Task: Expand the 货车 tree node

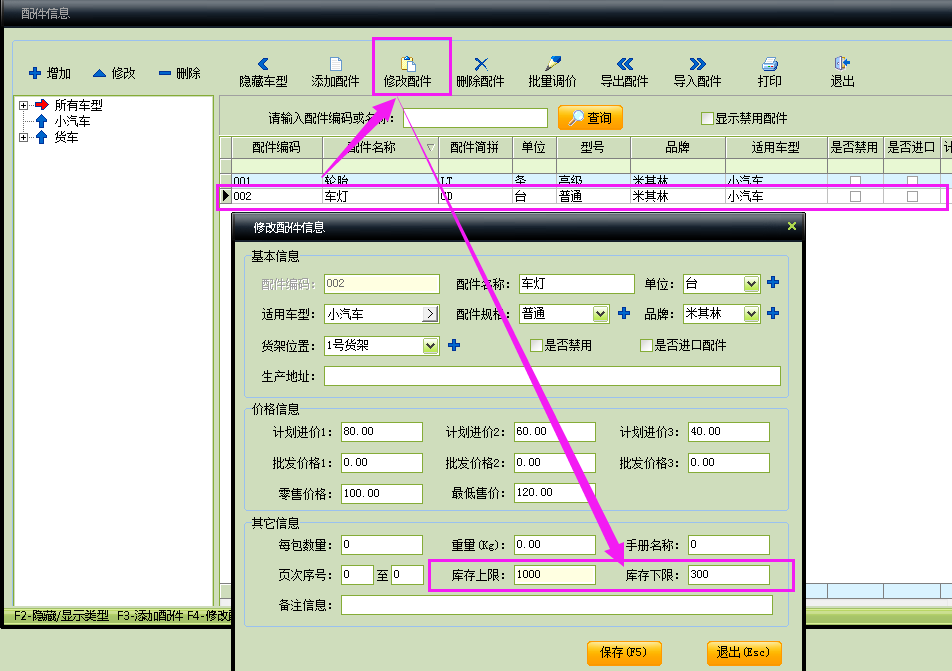Action: 23,138
